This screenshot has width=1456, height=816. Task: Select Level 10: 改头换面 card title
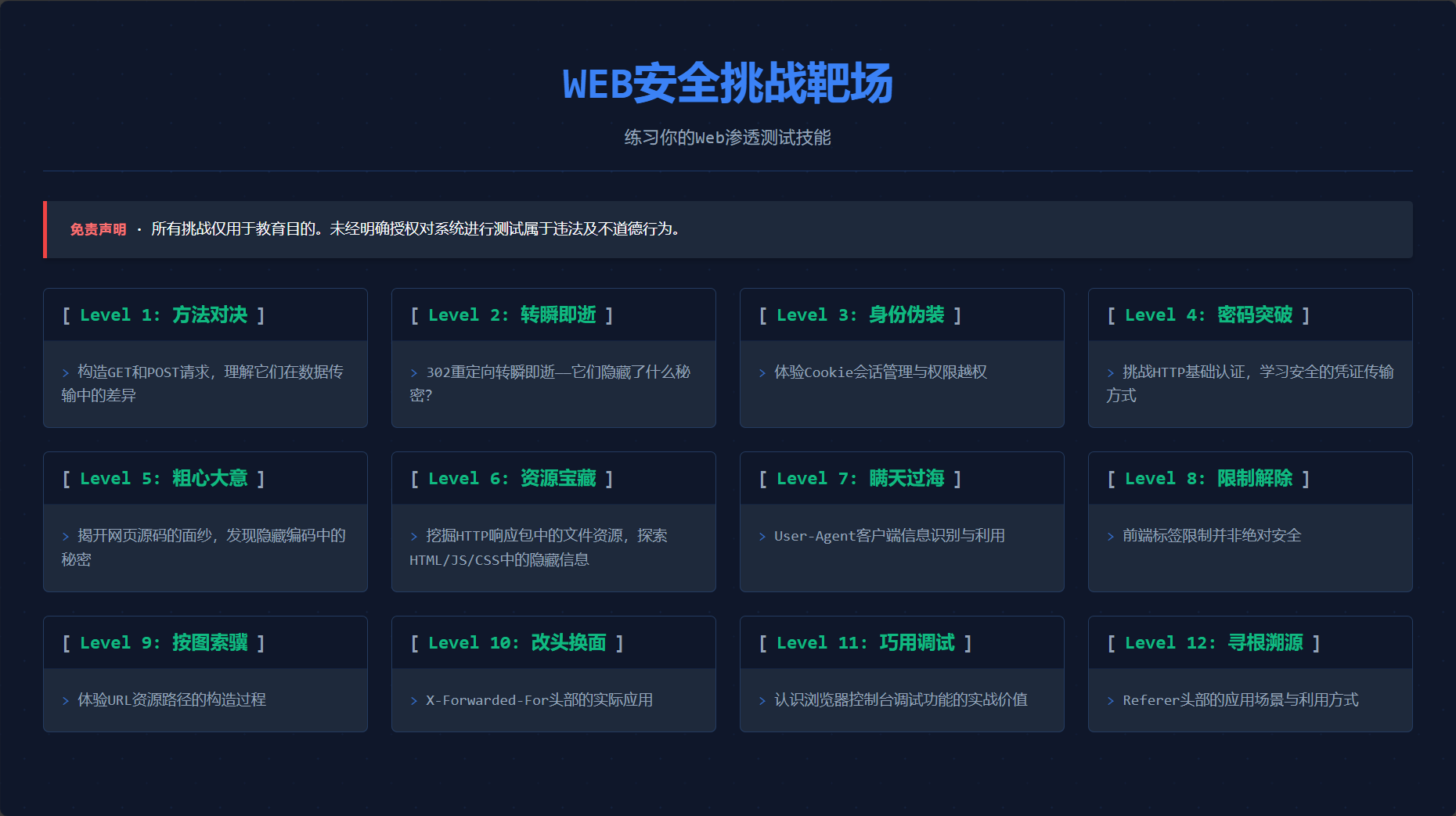pyautogui.click(x=517, y=642)
